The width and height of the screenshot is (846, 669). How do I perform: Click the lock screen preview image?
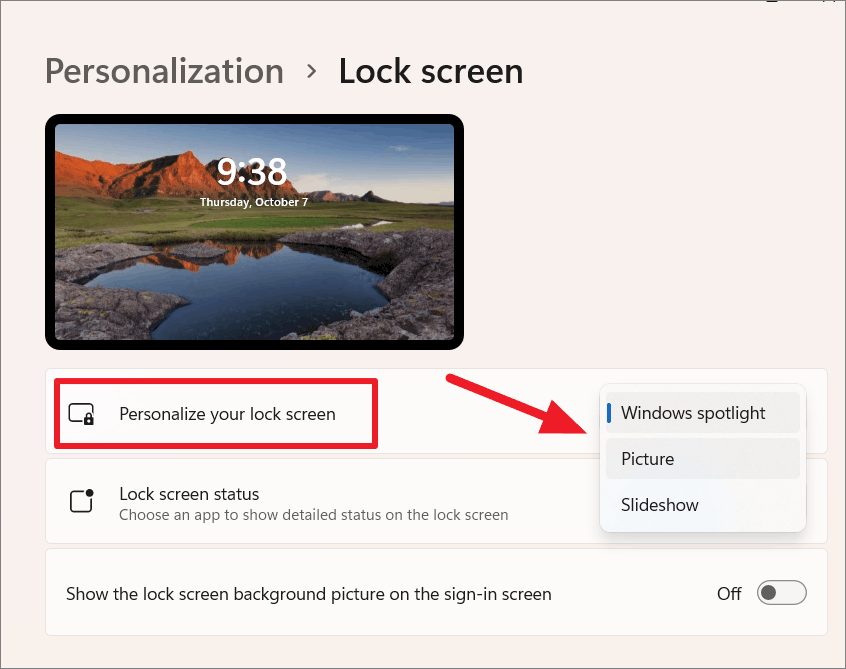click(x=254, y=232)
